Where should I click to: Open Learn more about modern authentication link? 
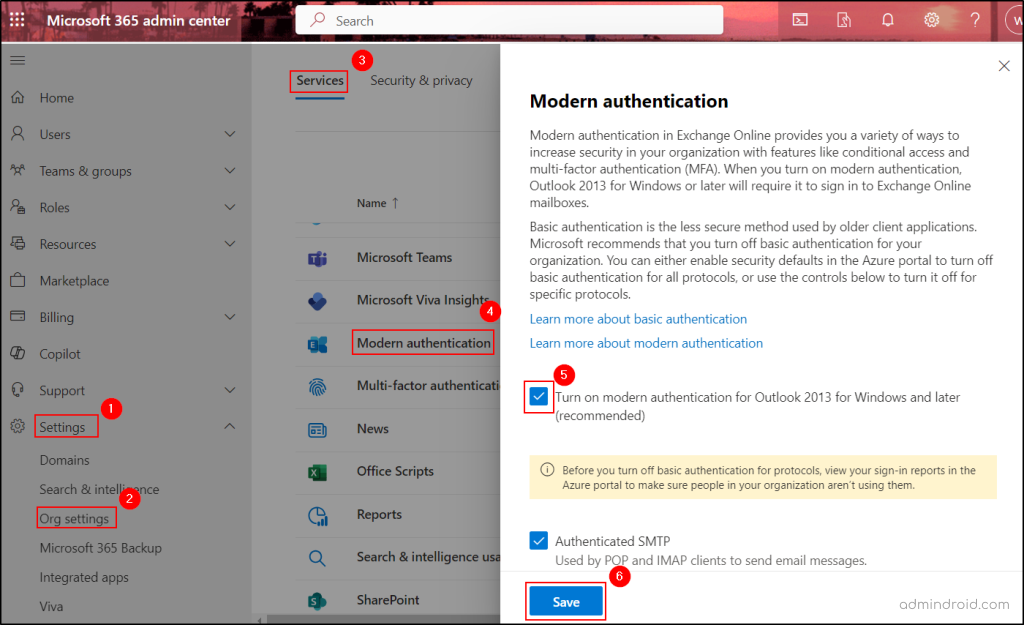pos(646,343)
